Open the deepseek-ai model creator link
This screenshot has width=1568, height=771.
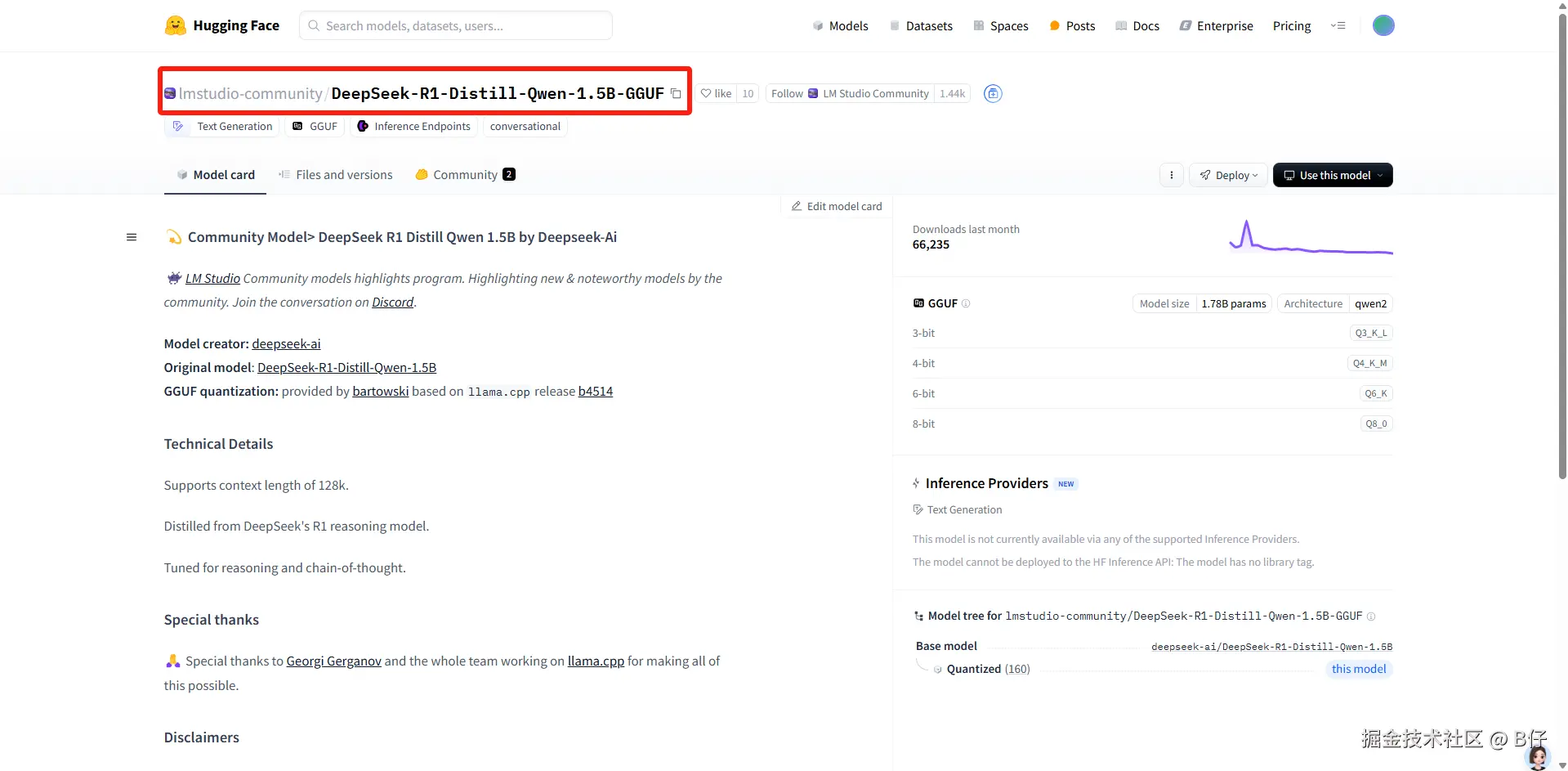click(x=286, y=344)
